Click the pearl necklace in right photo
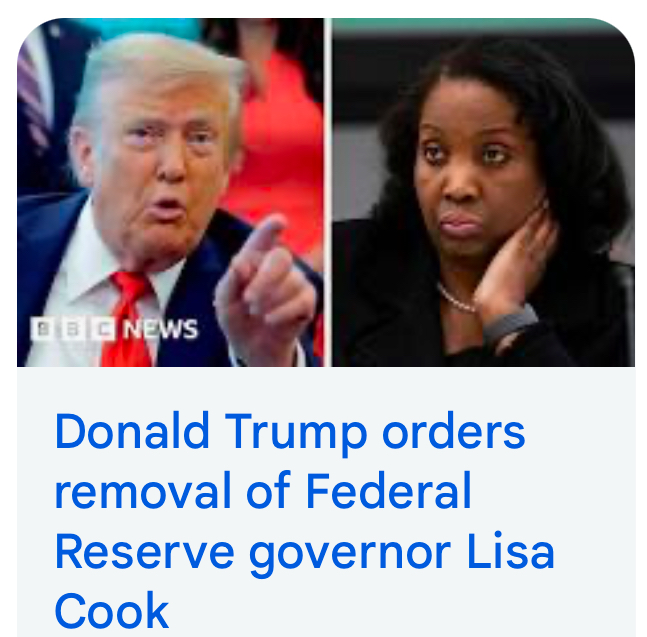This screenshot has width=647, height=637. pos(456,299)
